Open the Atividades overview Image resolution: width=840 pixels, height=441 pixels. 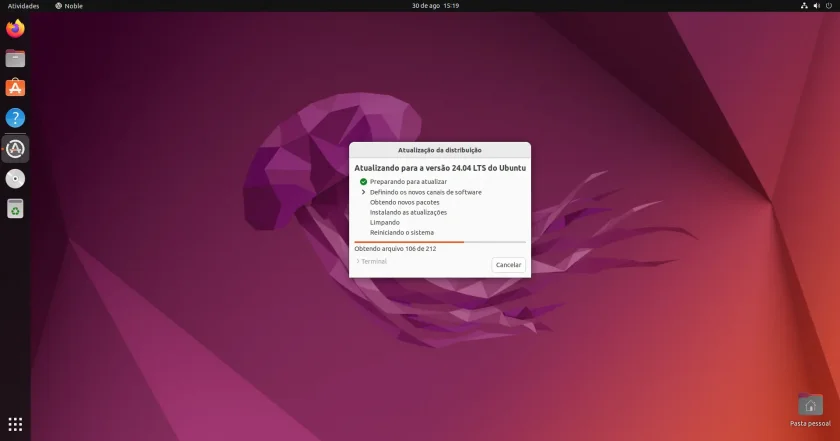tap(24, 6)
